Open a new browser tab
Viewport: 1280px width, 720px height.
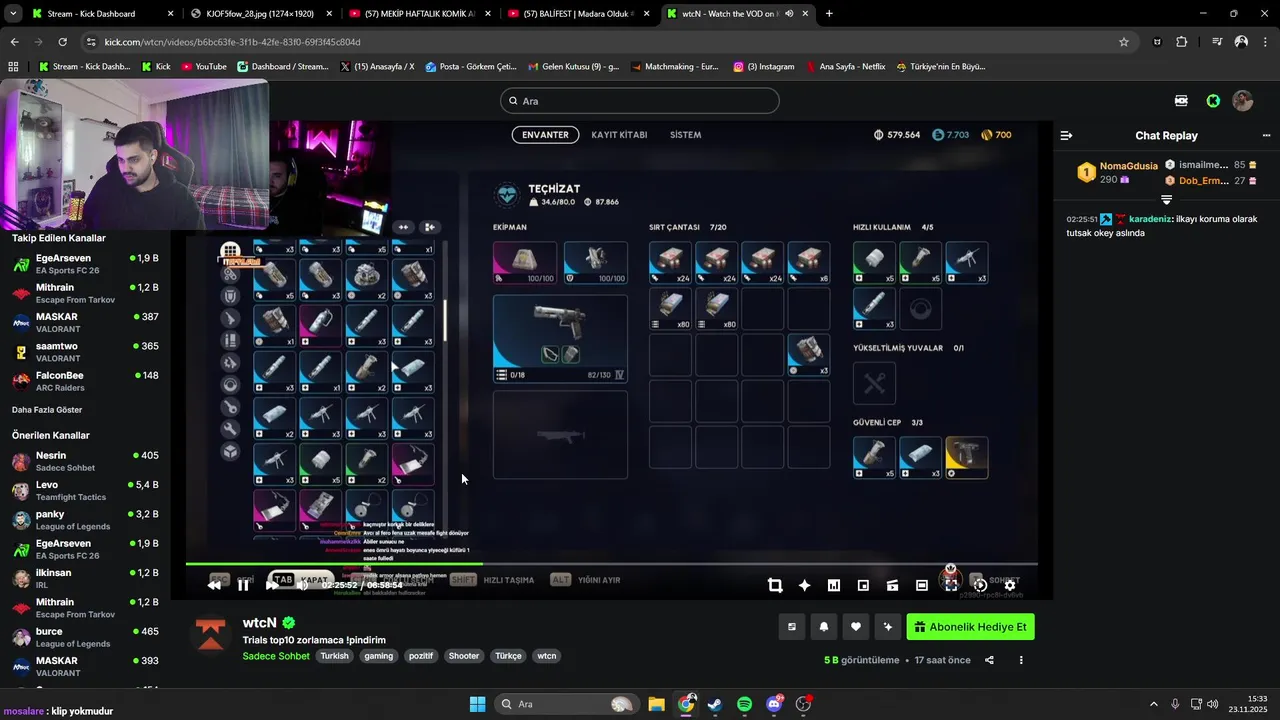point(829,14)
